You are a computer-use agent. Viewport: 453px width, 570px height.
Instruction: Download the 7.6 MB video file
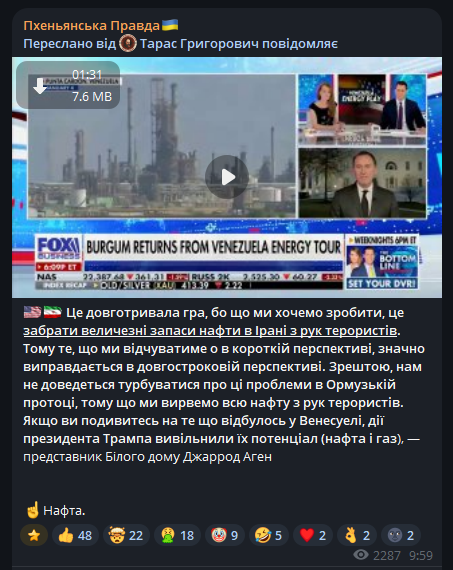(x=40, y=86)
